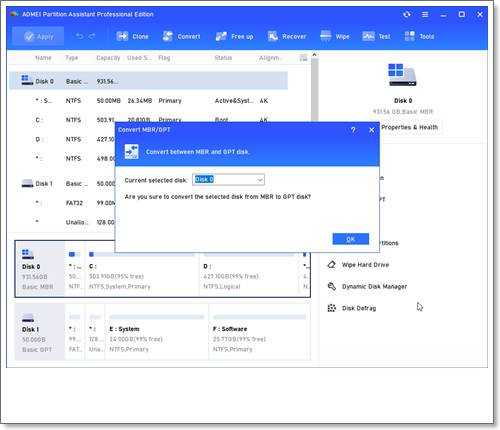Click the Redo arrow icon
This screenshot has width=500, height=430.
92,36
